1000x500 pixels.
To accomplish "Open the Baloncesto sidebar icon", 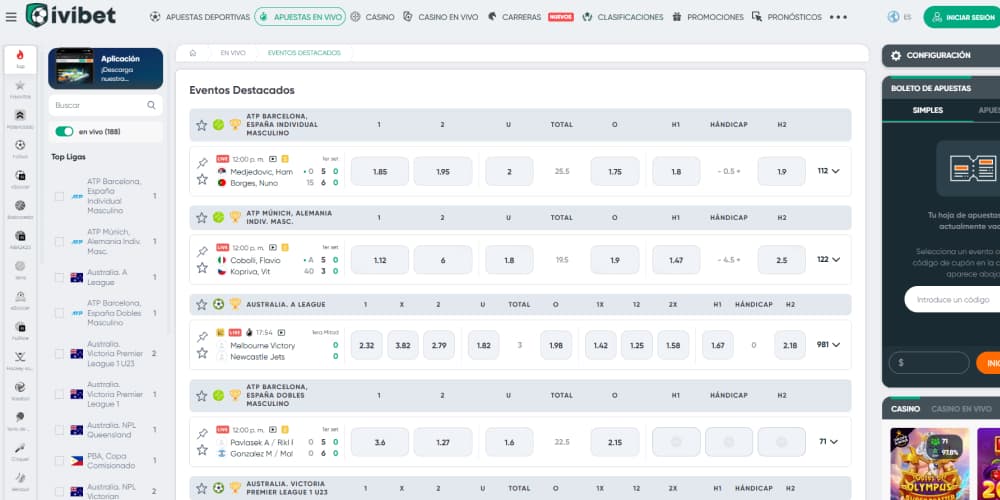I will [x=20, y=209].
